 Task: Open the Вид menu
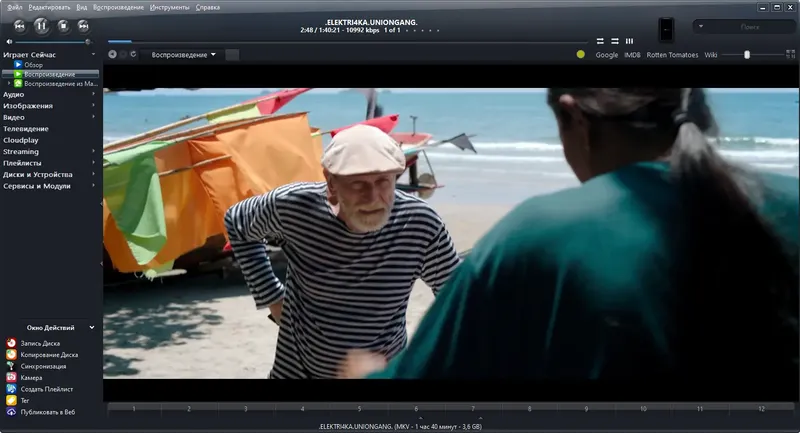coord(82,8)
